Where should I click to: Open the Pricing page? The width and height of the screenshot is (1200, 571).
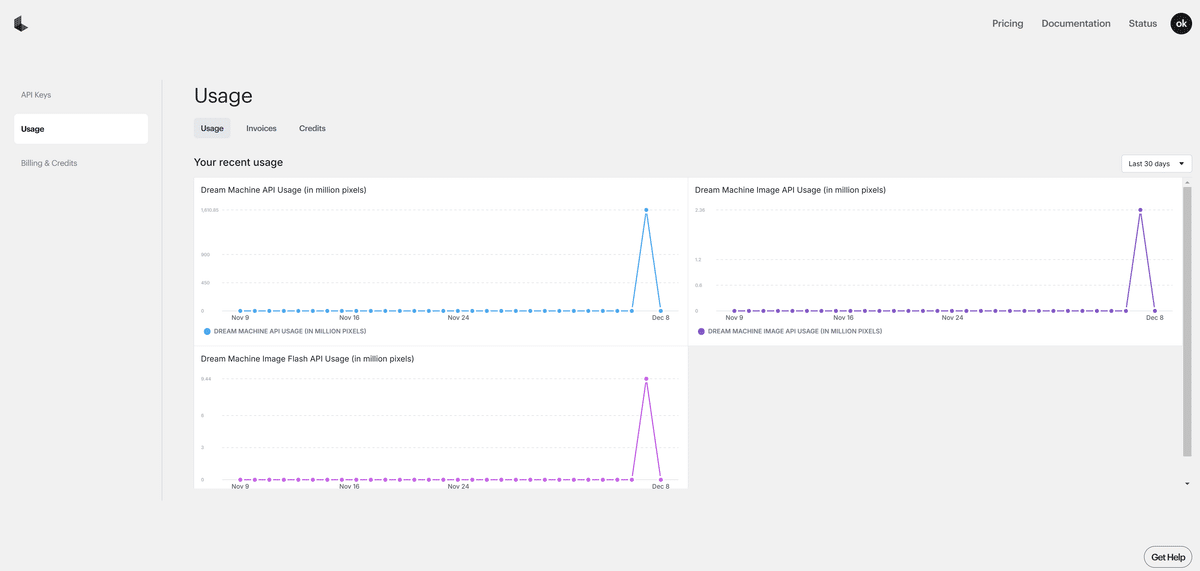pyautogui.click(x=1007, y=23)
